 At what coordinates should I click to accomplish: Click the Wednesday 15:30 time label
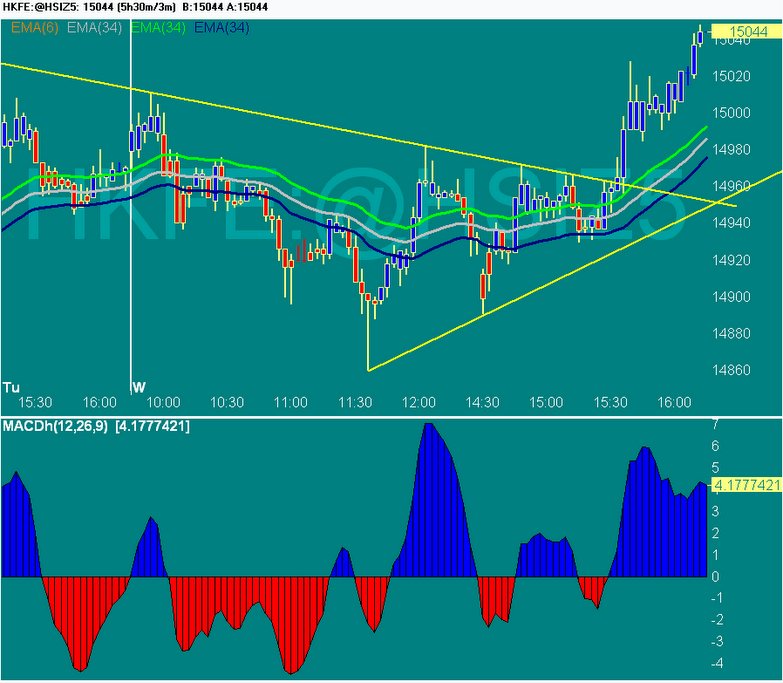coord(610,402)
